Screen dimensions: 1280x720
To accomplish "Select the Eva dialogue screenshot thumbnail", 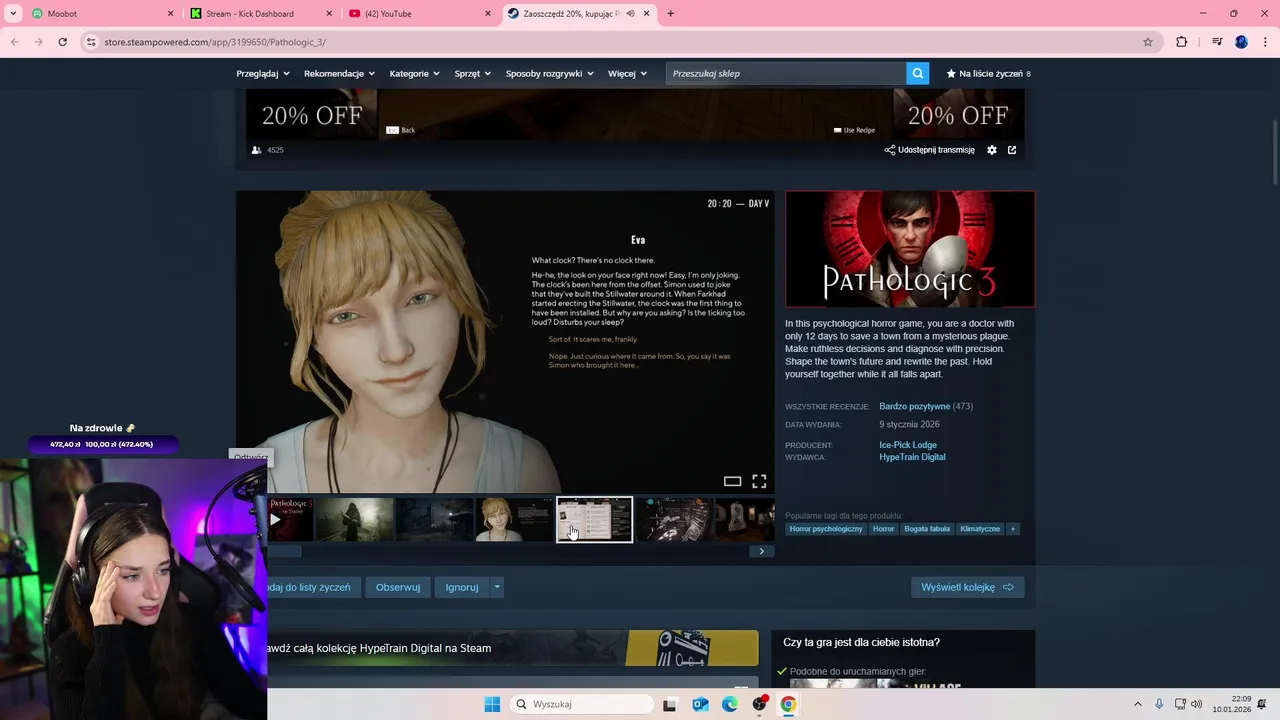I will tap(514, 519).
